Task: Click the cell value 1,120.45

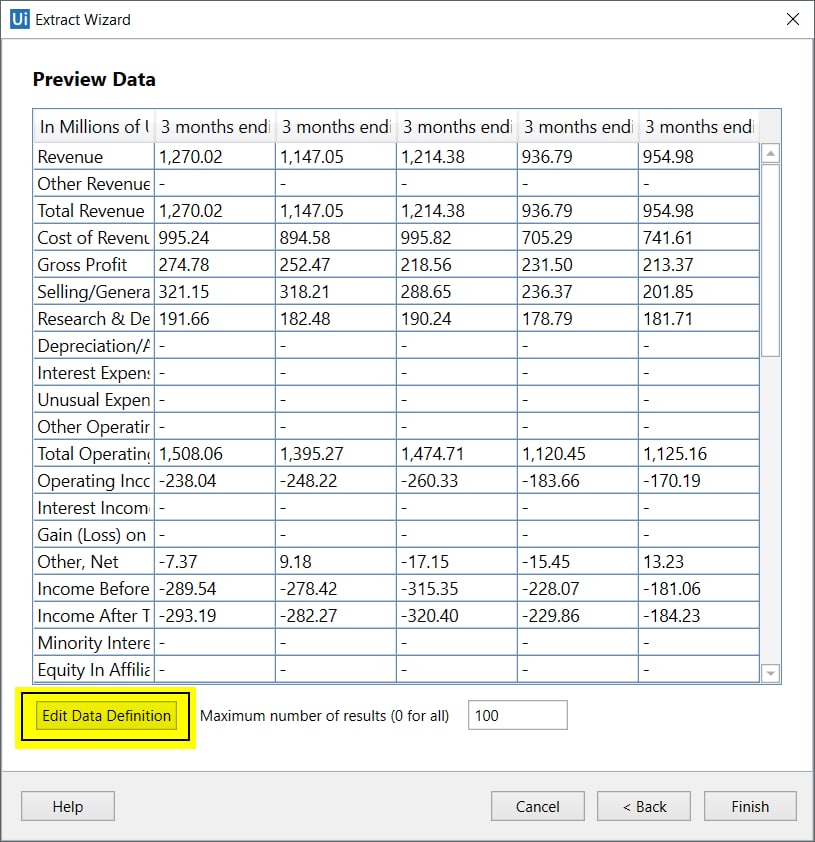Action: 578,453
